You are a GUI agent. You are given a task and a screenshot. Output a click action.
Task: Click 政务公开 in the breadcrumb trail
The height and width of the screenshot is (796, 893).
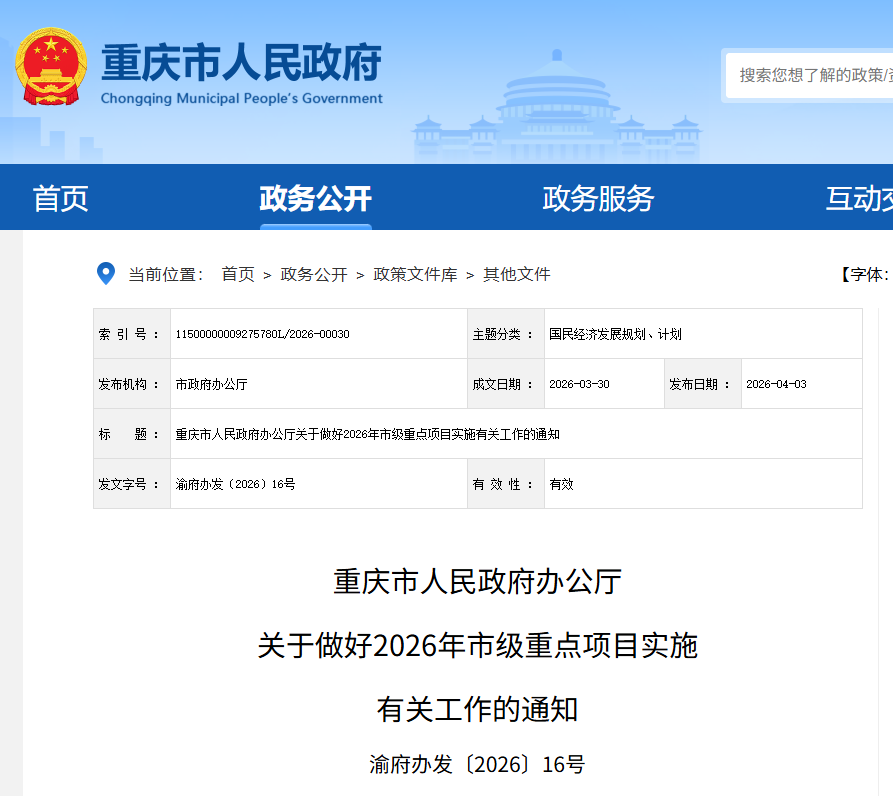[314, 274]
